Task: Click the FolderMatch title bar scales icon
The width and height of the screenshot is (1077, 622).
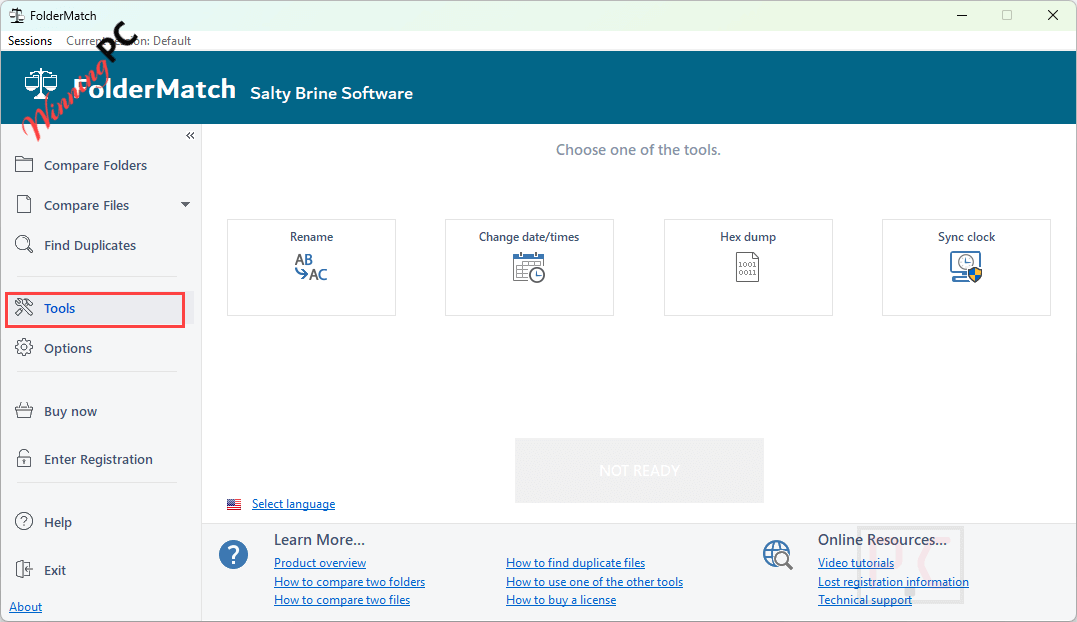Action: pos(16,15)
